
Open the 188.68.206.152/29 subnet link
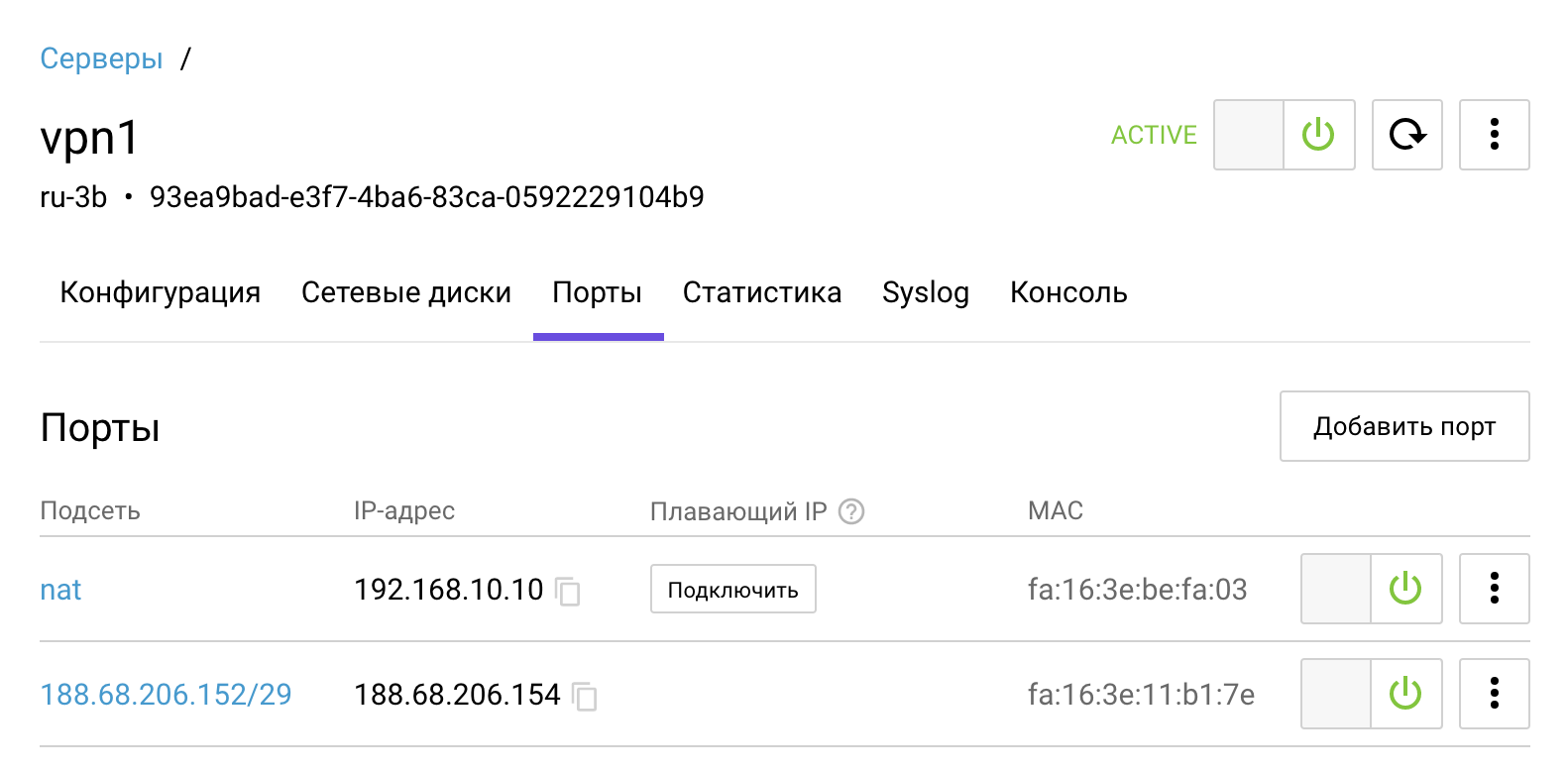(x=167, y=695)
